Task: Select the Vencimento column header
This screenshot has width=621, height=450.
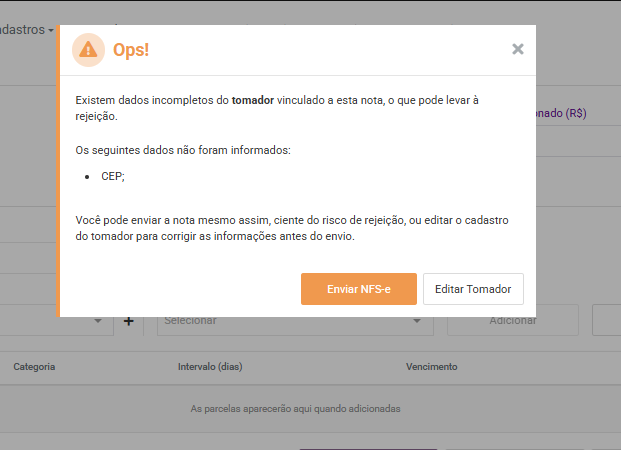Action: (x=431, y=367)
